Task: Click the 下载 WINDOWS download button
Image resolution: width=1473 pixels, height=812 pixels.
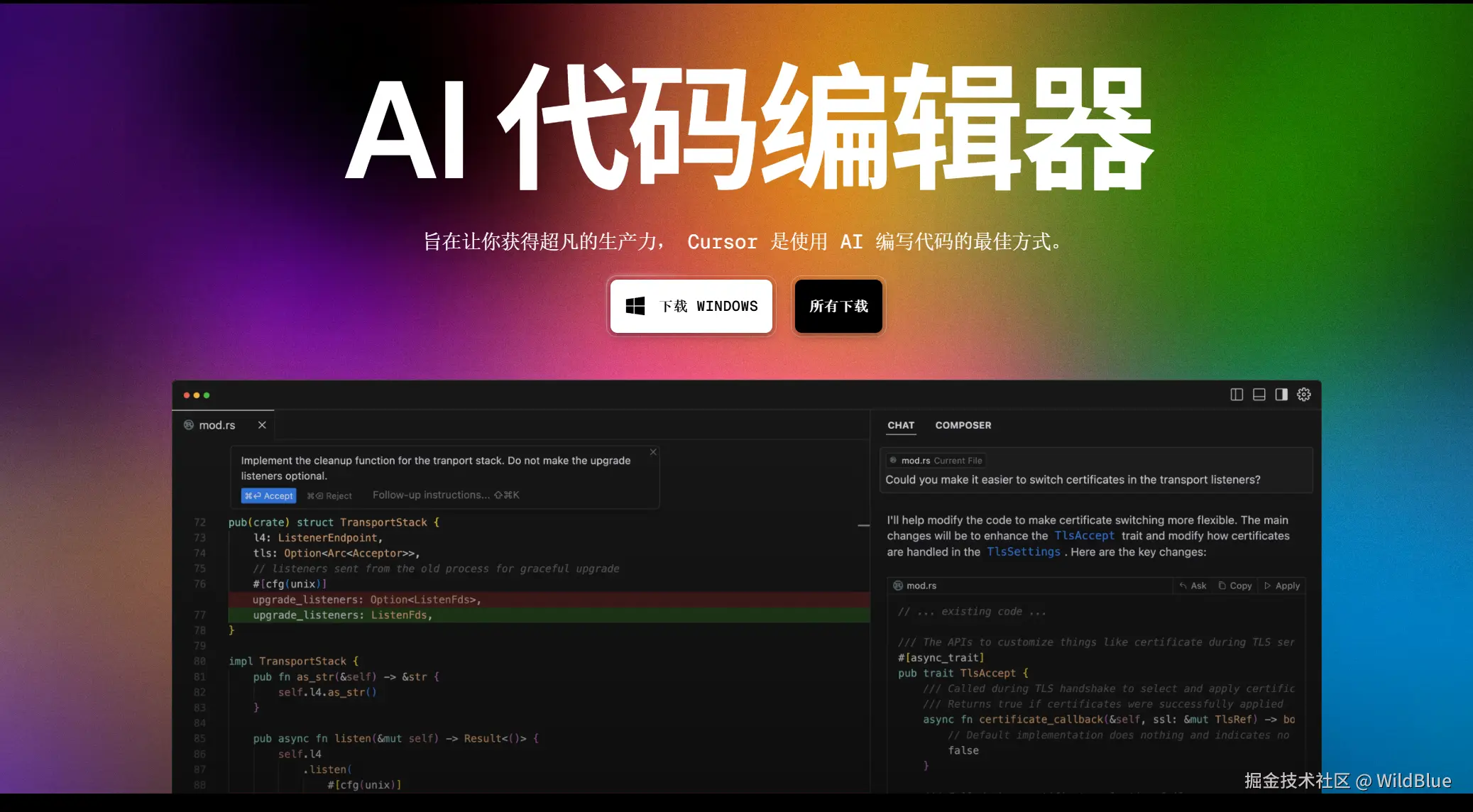Action: tap(691, 306)
